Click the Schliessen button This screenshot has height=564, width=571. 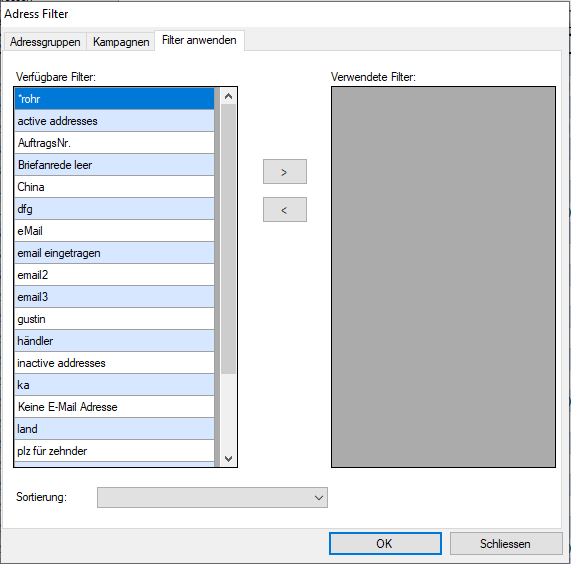pos(506,544)
